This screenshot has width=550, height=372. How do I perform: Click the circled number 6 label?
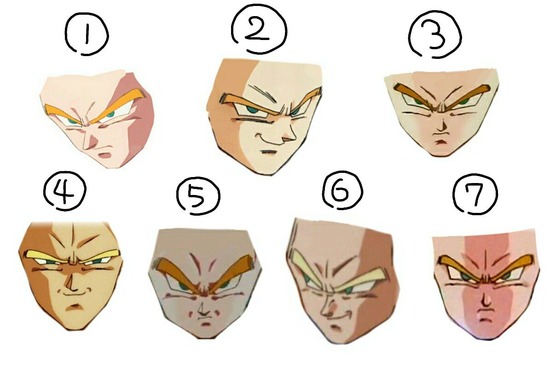coord(343,191)
